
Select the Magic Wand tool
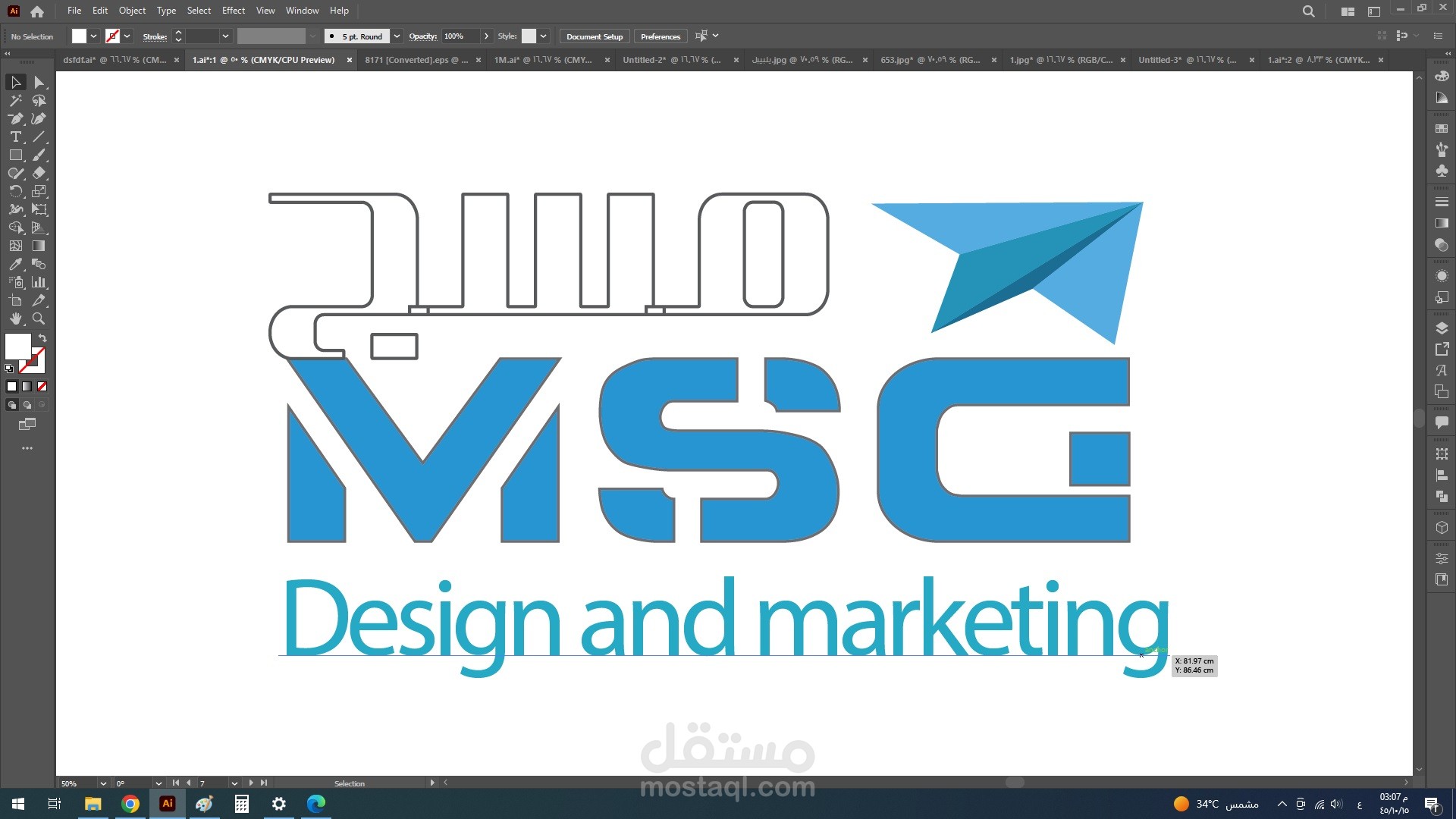click(x=15, y=100)
